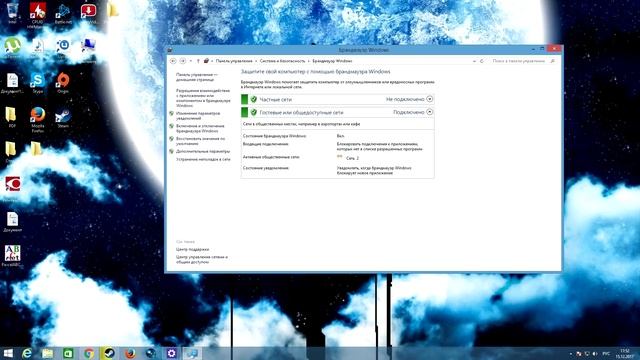The image size is (640, 360).
Task: Click Панель управления in the breadcrumb path
Action: click(234, 61)
